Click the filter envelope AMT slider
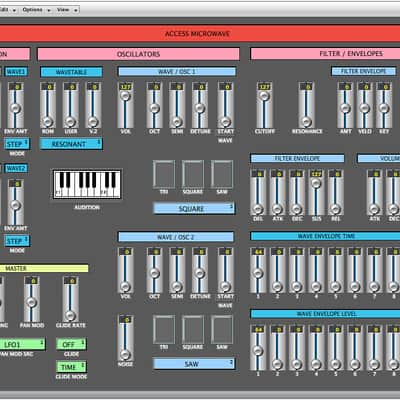400x400 pixels. tap(345, 105)
